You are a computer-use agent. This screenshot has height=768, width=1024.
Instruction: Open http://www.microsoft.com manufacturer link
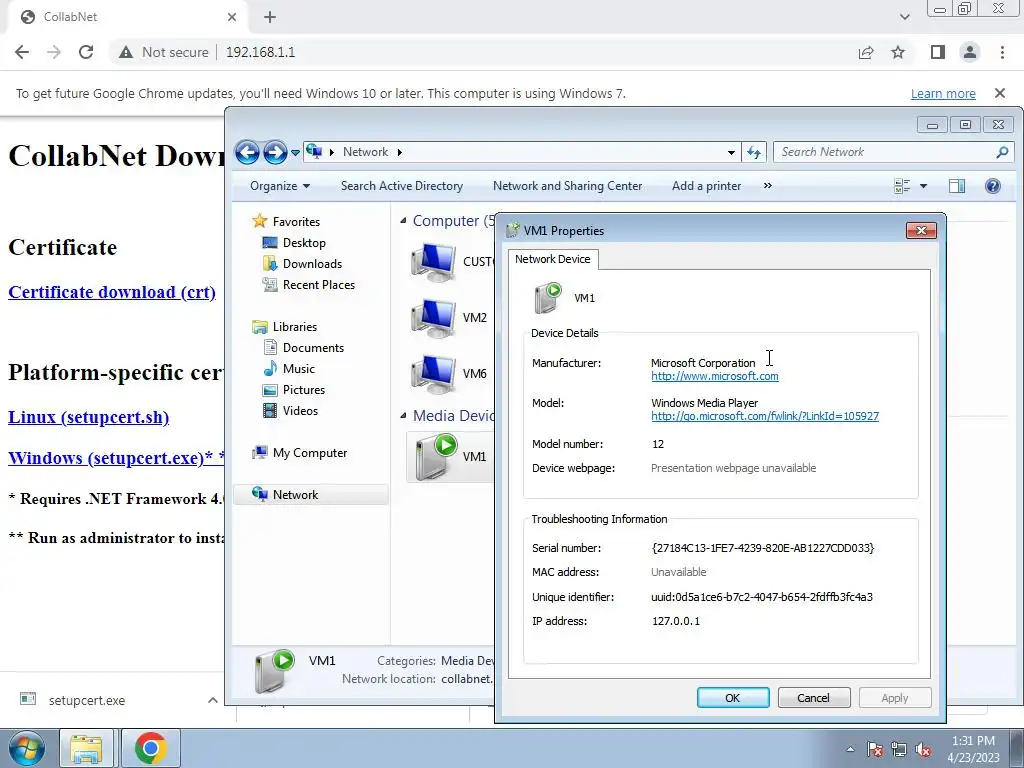coord(714,376)
